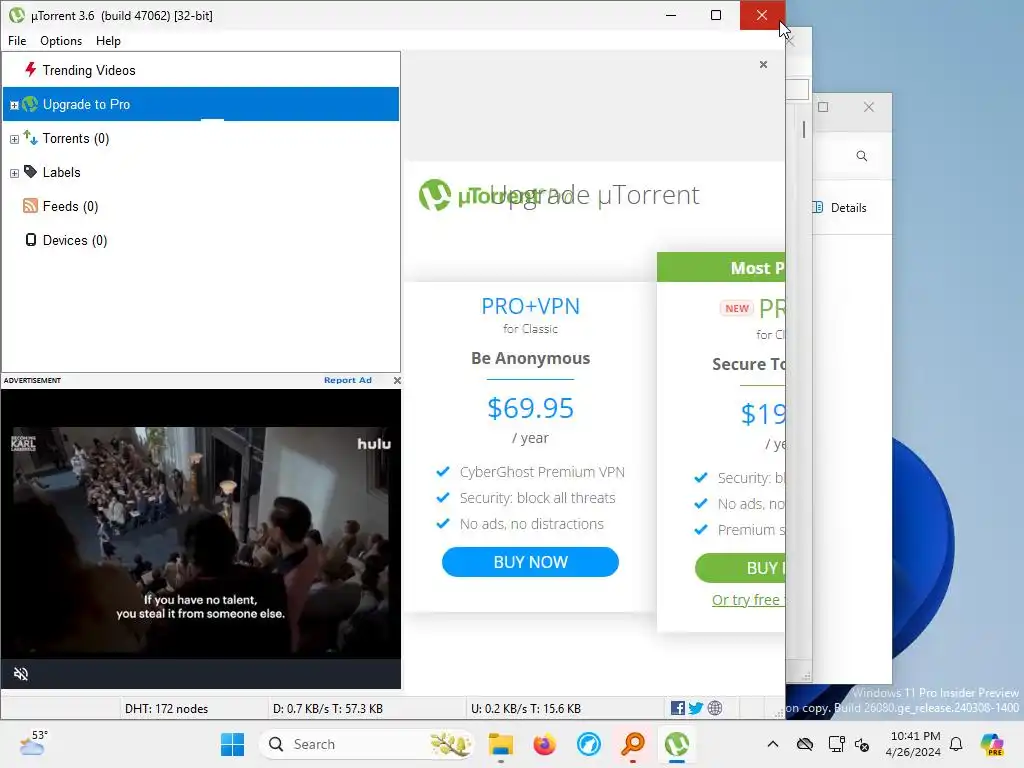The height and width of the screenshot is (768, 1024).
Task: Click the green BUY button for Pro plan
Action: pyautogui.click(x=741, y=568)
